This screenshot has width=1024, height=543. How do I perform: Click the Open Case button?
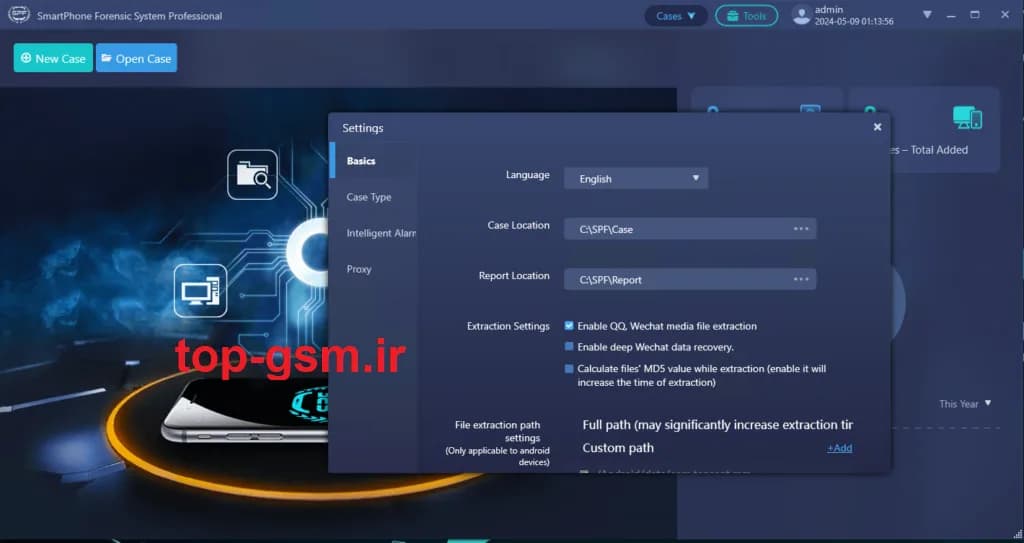point(136,58)
